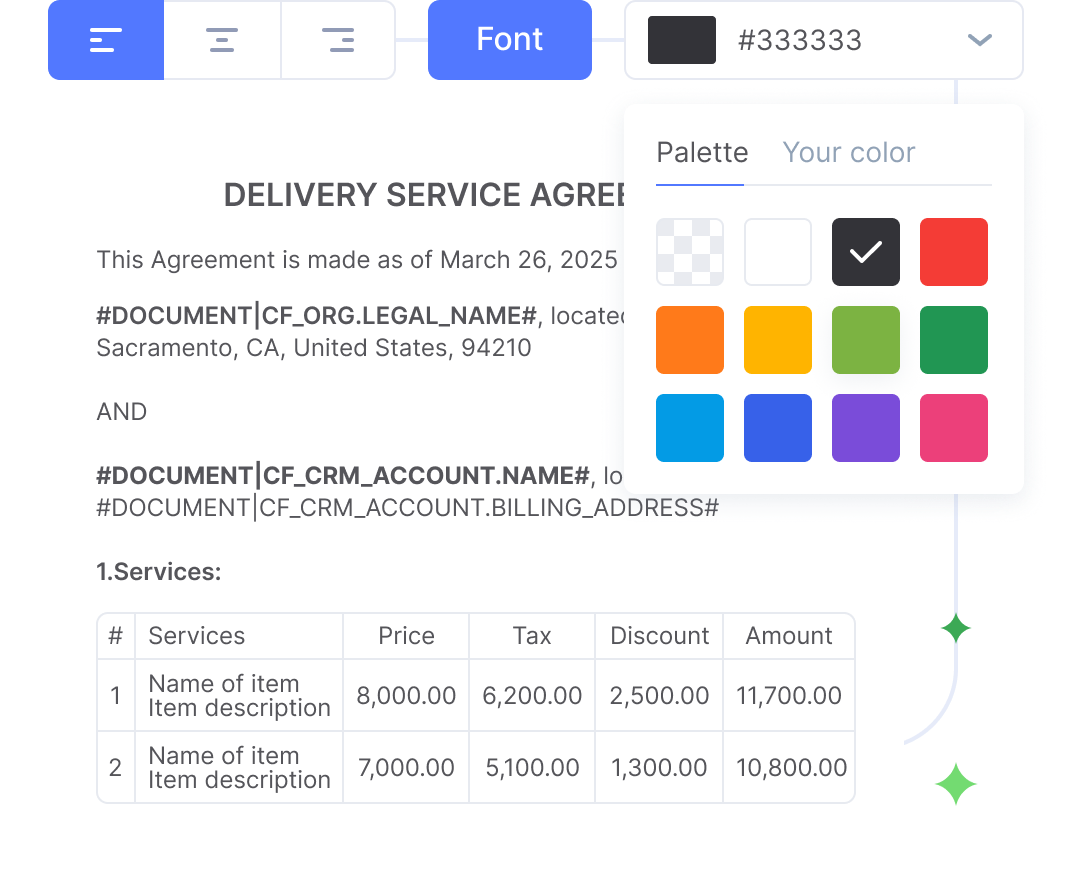Select the orange color swatch
This screenshot has height=878, width=1072.
(690, 340)
